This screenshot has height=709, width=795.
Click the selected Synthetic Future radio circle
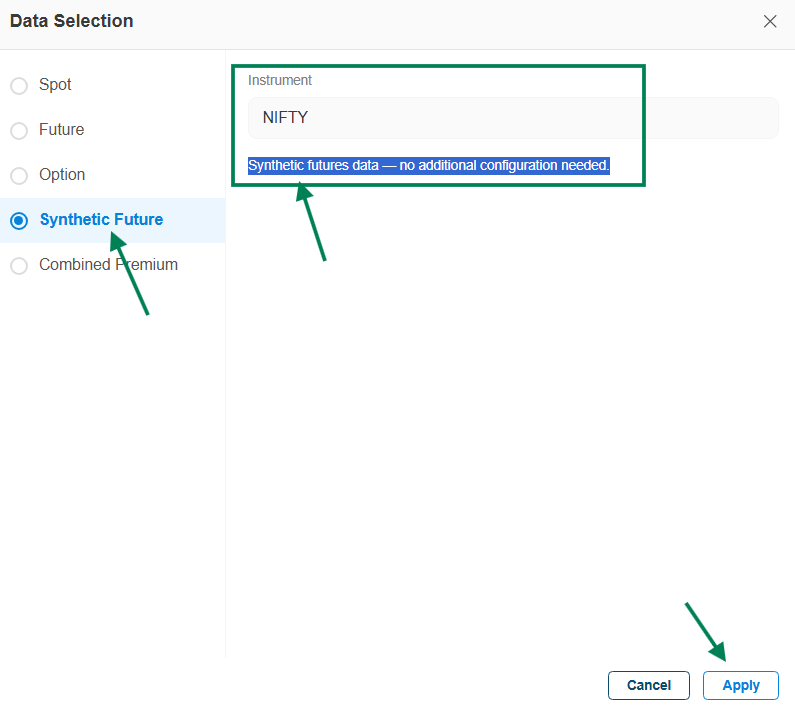coord(19,221)
